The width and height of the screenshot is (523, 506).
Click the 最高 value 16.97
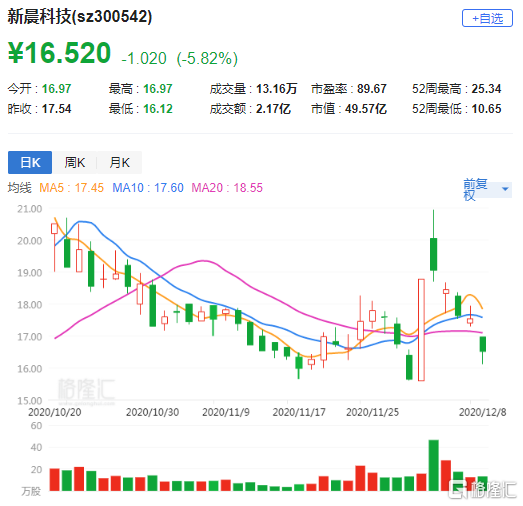(x=158, y=89)
